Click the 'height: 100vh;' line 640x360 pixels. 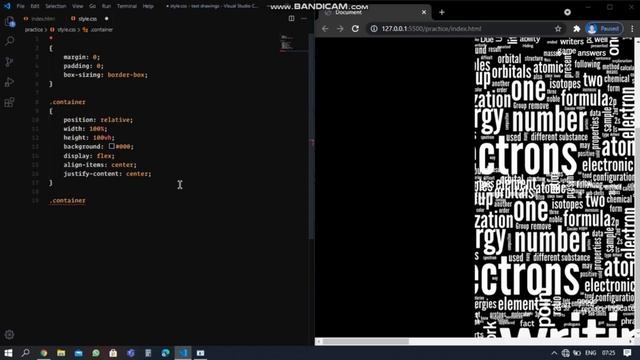(x=89, y=138)
